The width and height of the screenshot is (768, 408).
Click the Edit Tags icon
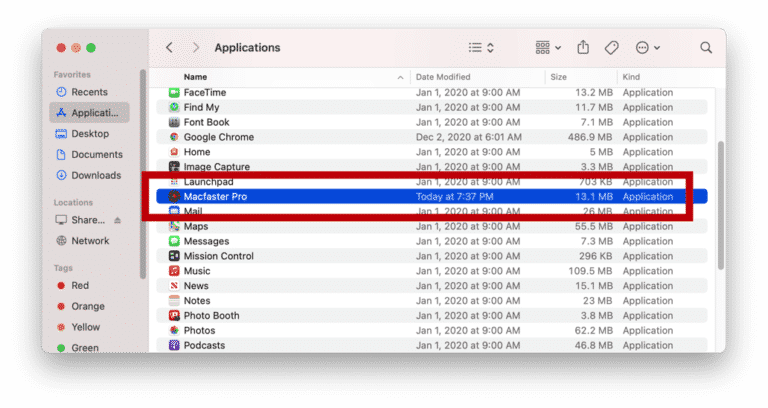(611, 48)
